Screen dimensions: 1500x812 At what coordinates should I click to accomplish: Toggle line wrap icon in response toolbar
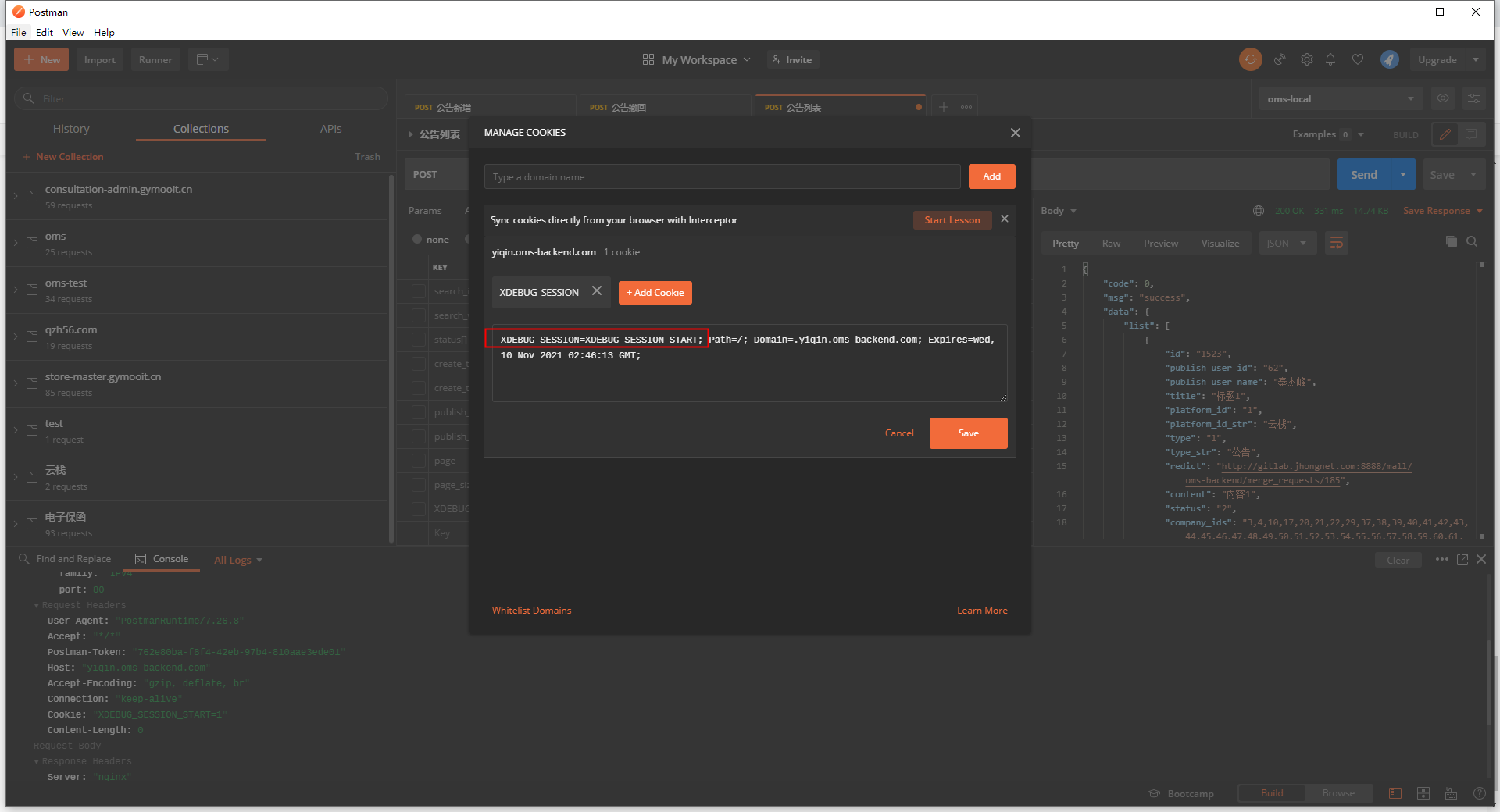pyautogui.click(x=1337, y=243)
